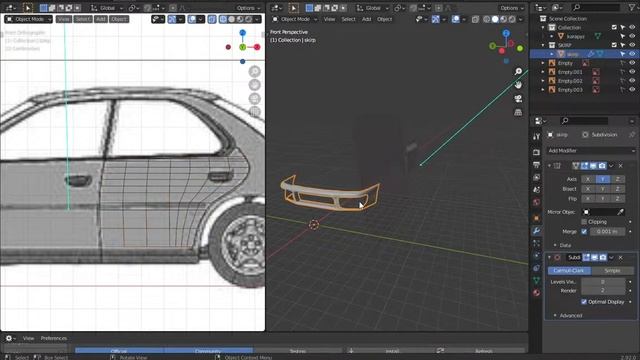
Task: Open Object Mode dropdown in right viewport
Action: (x=295, y=19)
